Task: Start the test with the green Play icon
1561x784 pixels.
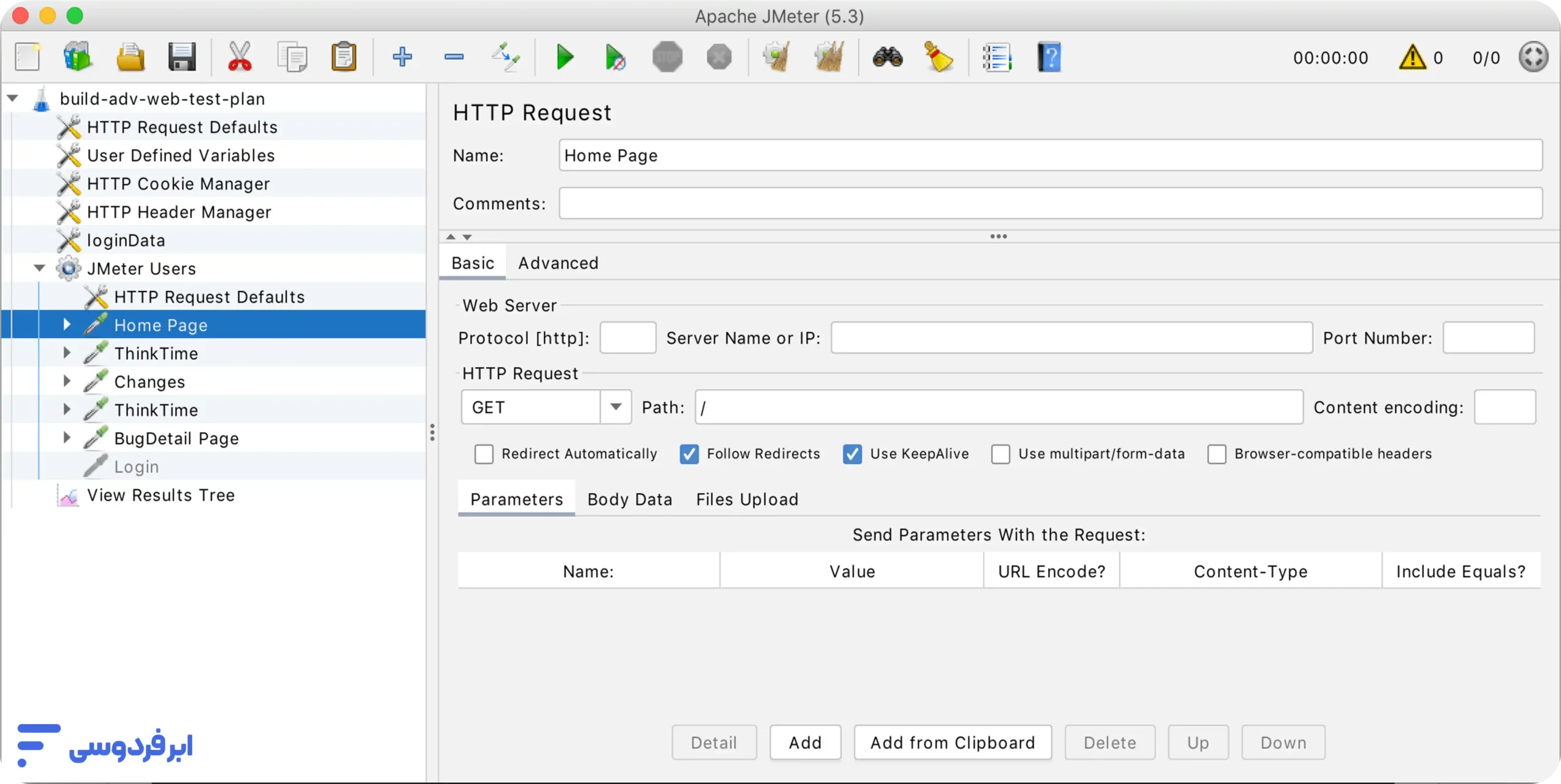Action: click(x=564, y=57)
